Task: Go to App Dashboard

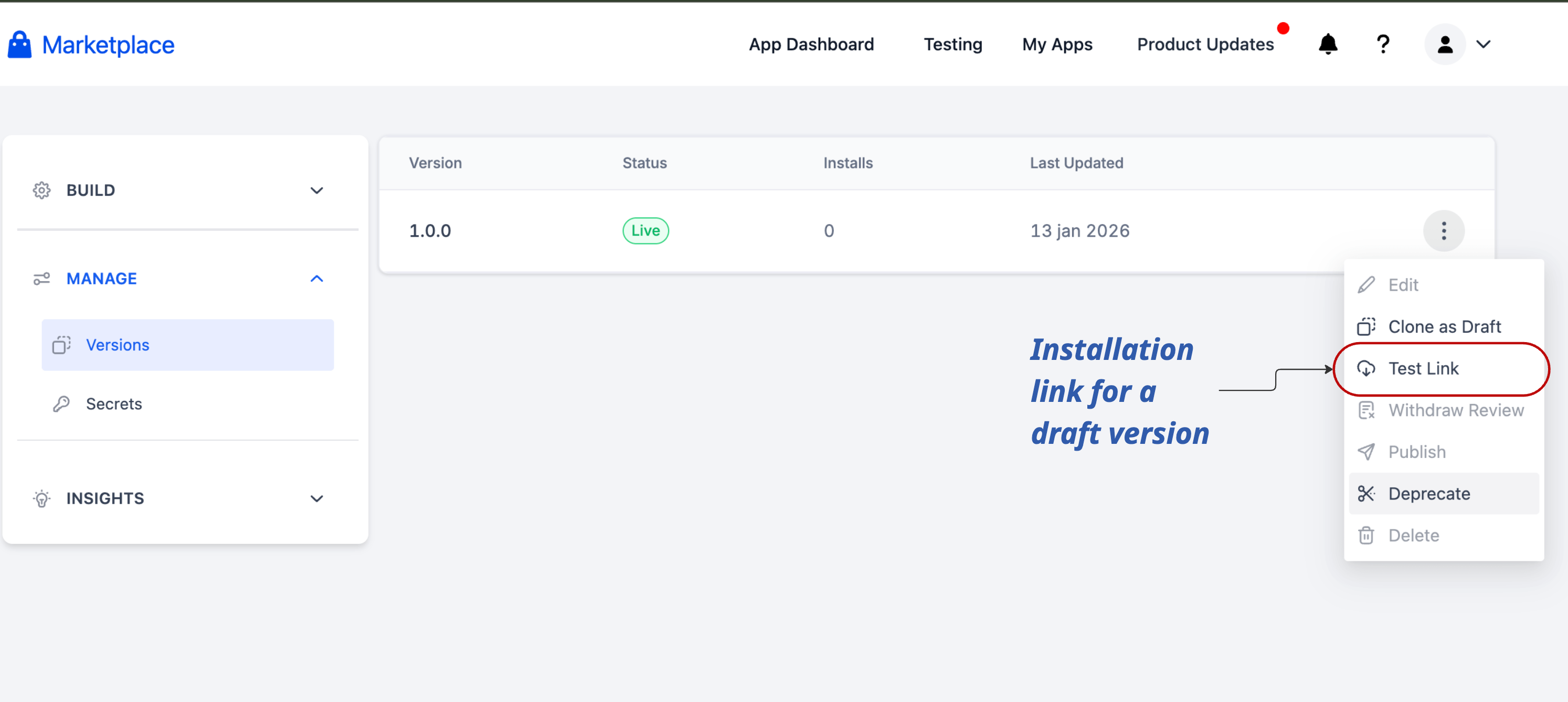Action: coord(811,45)
